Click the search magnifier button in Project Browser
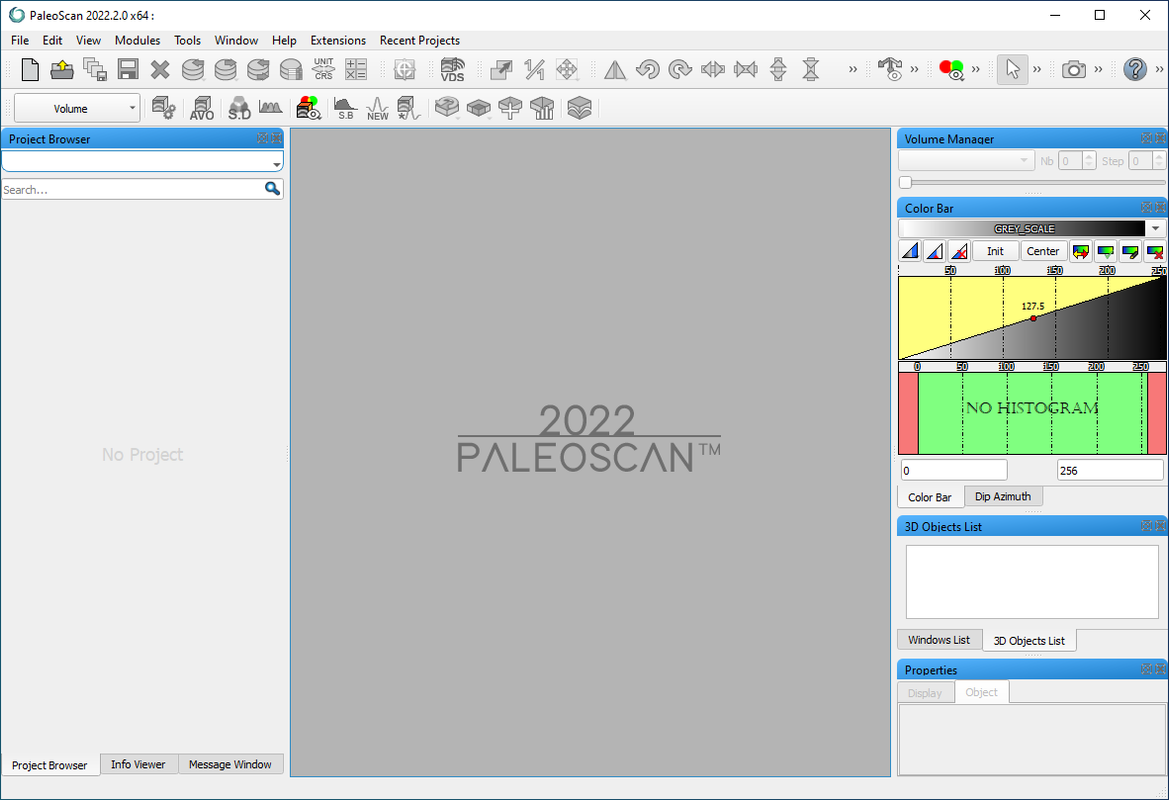This screenshot has height=800, width=1169. pos(272,189)
